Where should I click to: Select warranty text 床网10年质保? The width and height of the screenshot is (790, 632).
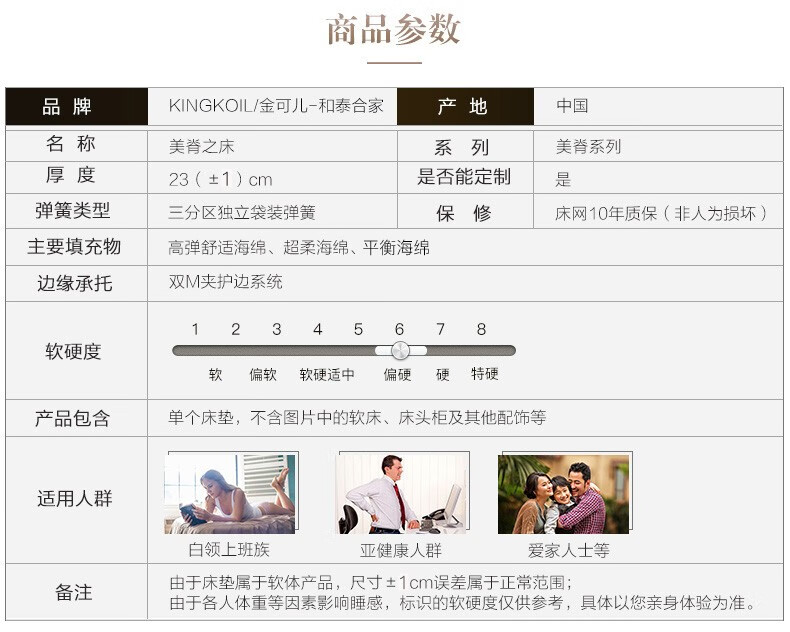click(606, 214)
